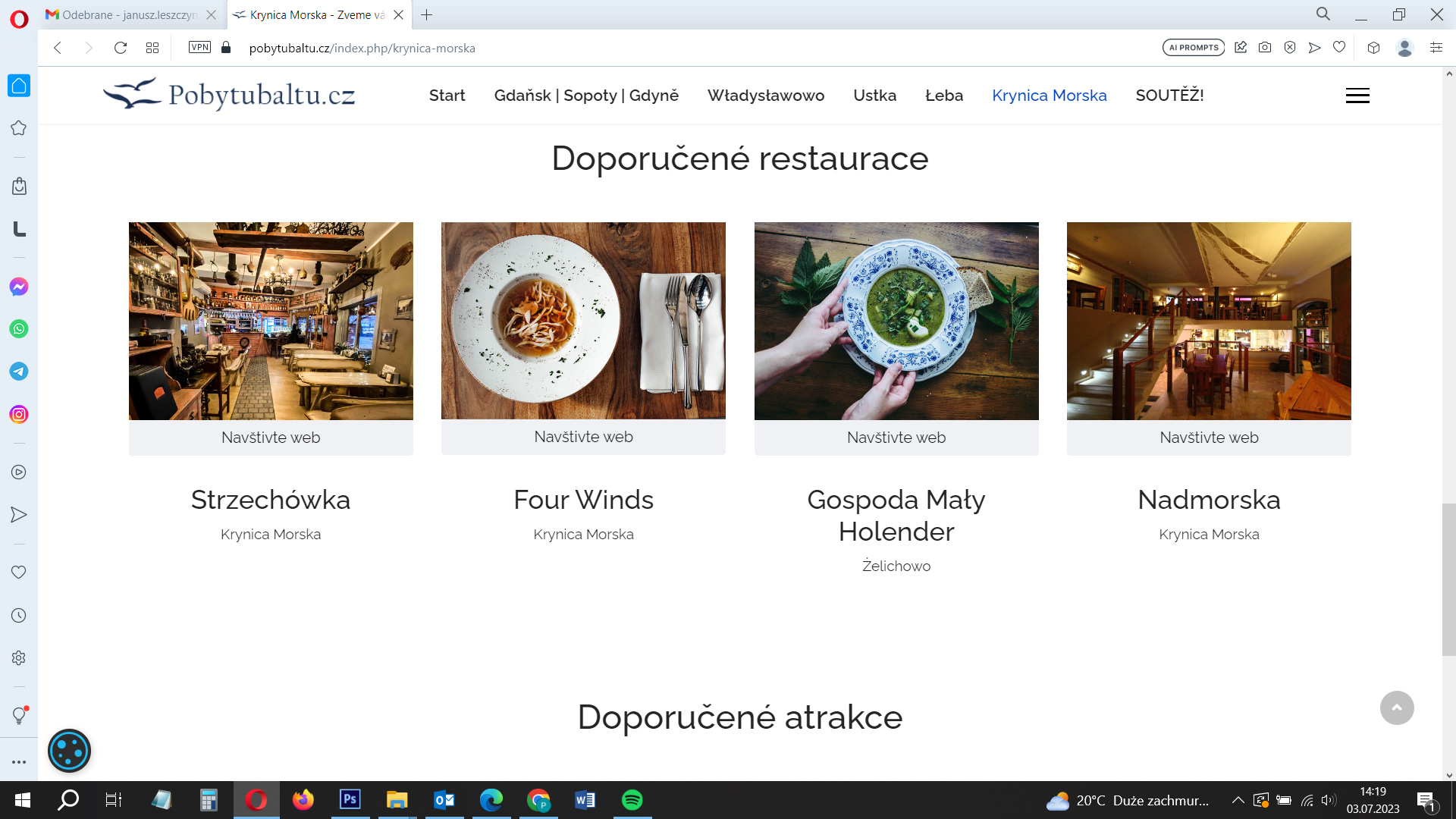Click scroll-to-top round arrow button
Screen dimensions: 1456x819
coord(1397,708)
